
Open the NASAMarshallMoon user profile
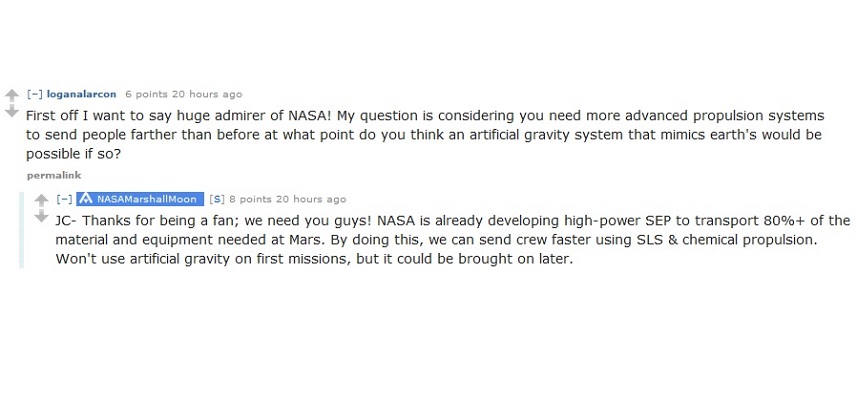click(146, 199)
